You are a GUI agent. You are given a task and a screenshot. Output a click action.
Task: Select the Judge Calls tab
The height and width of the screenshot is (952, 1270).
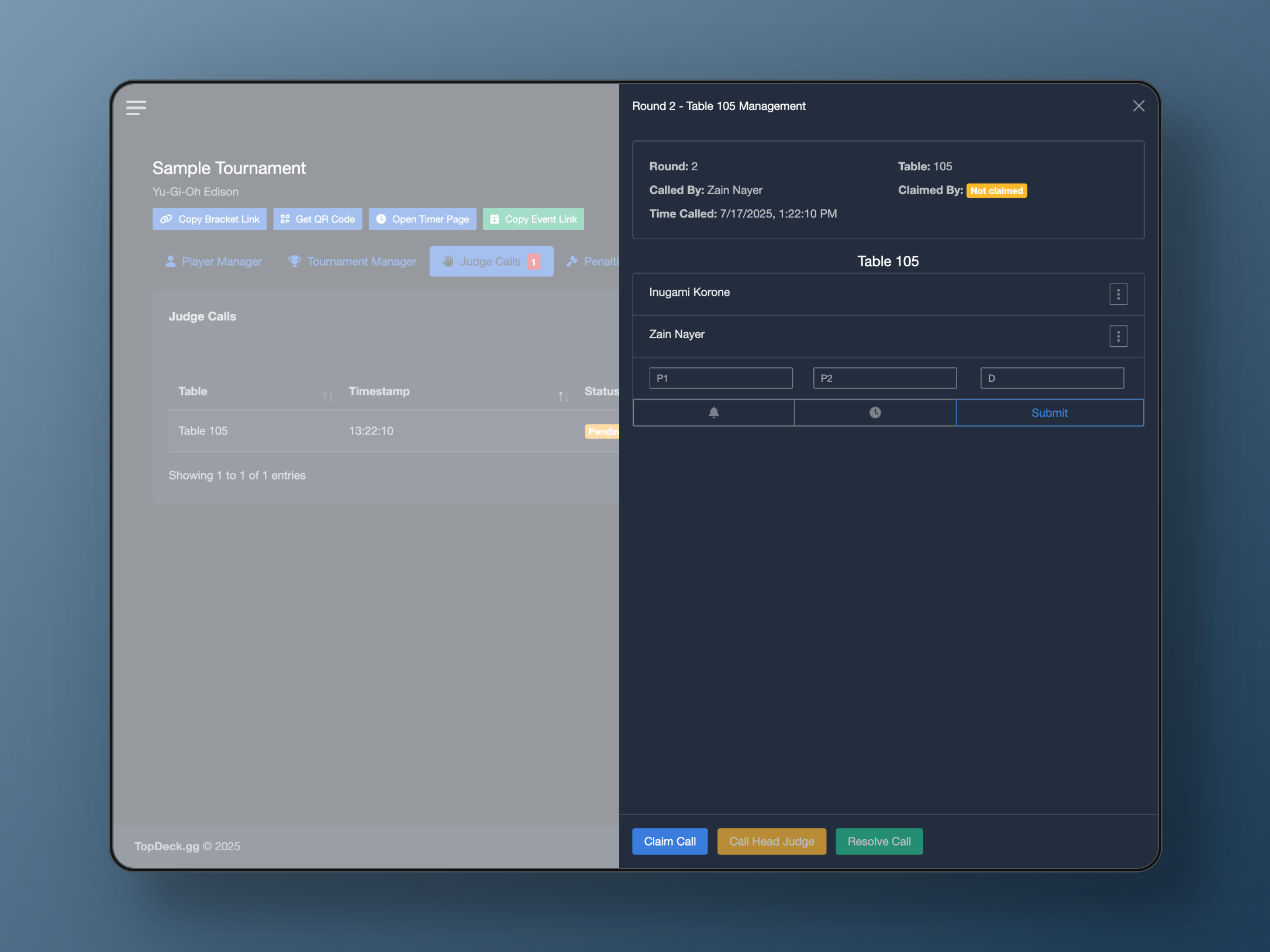tap(491, 261)
